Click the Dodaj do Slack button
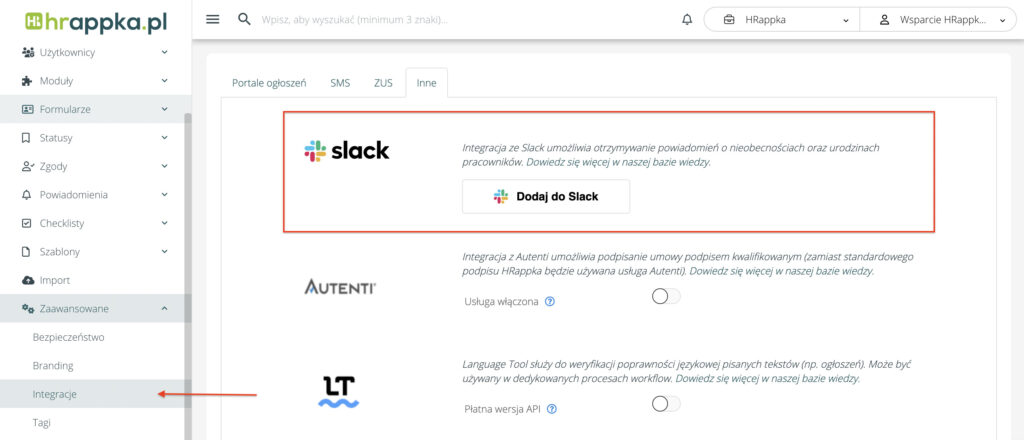The height and width of the screenshot is (440, 1024). click(546, 197)
